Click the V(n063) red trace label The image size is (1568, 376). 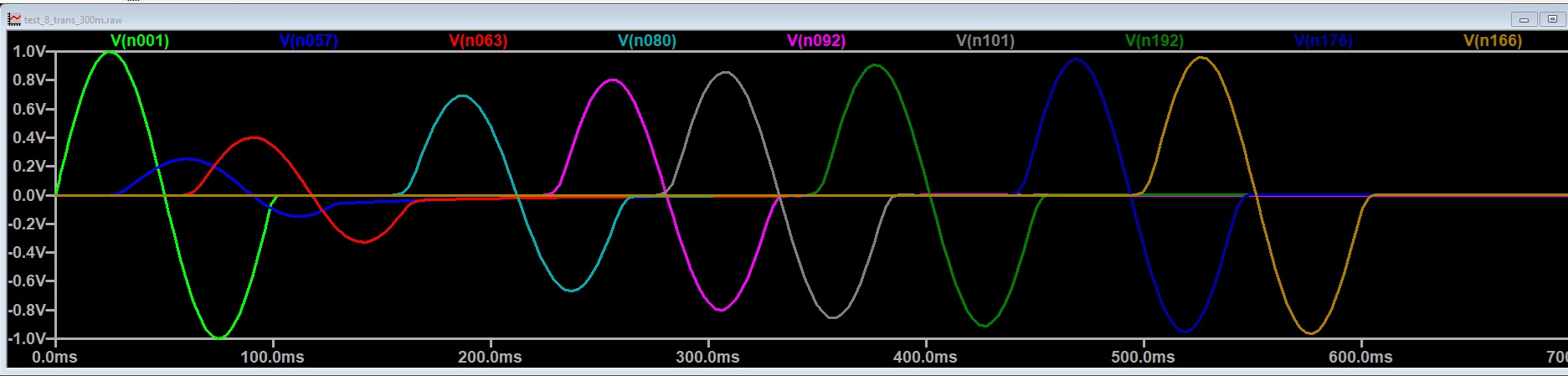click(x=478, y=40)
